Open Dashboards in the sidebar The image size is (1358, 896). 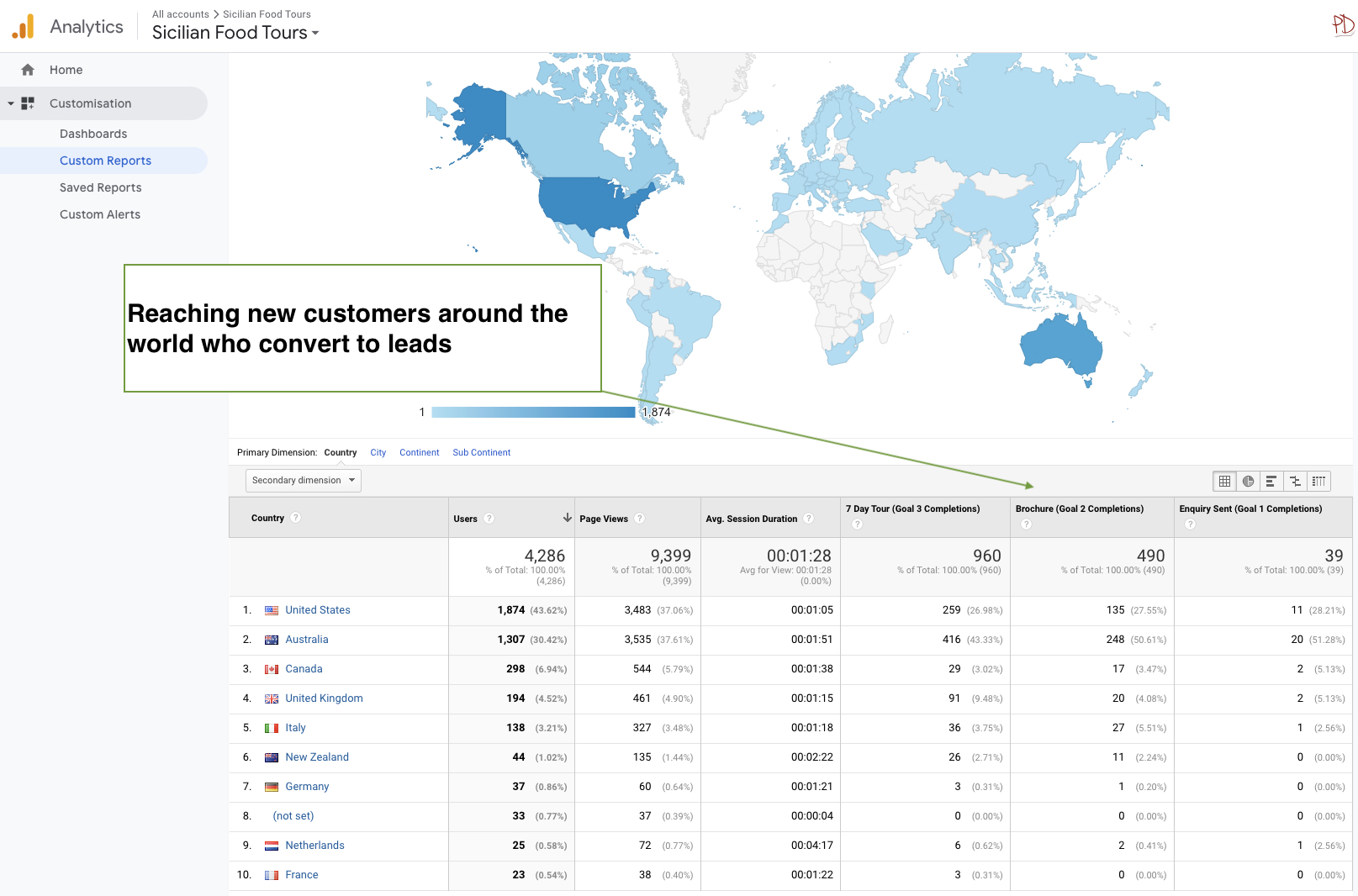pos(93,134)
